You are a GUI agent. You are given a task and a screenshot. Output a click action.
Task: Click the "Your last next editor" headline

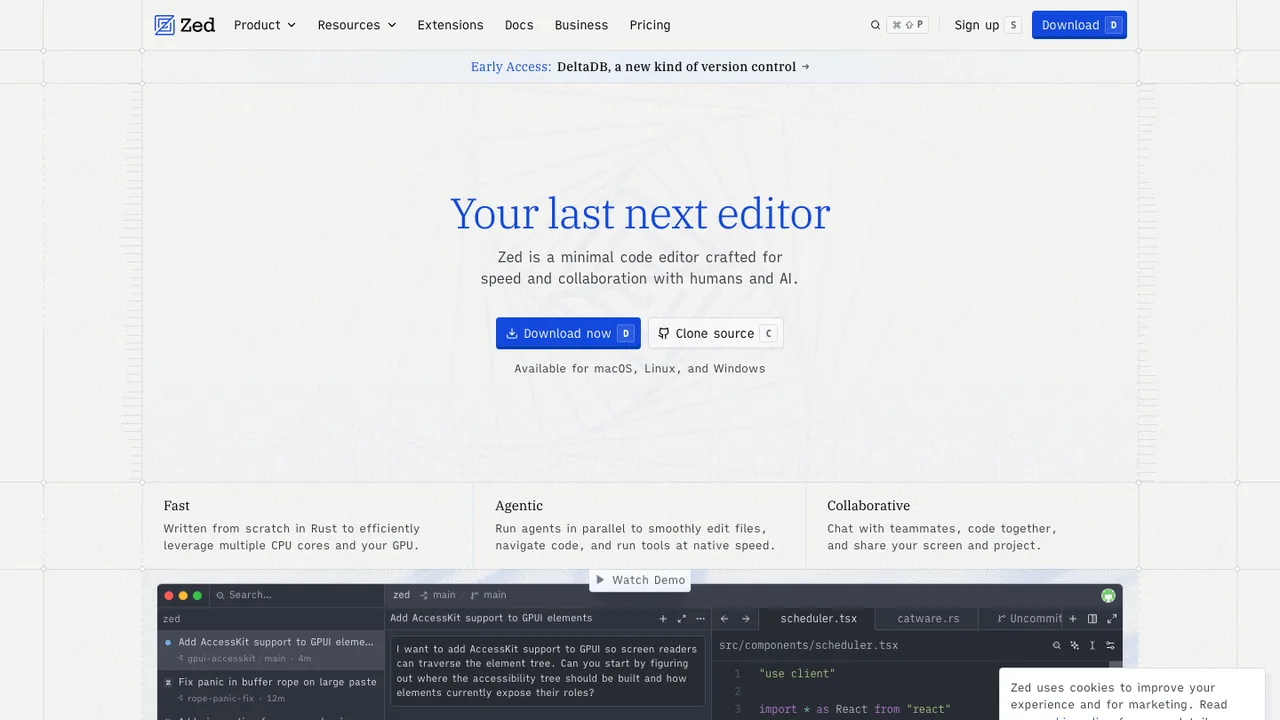[x=640, y=214]
